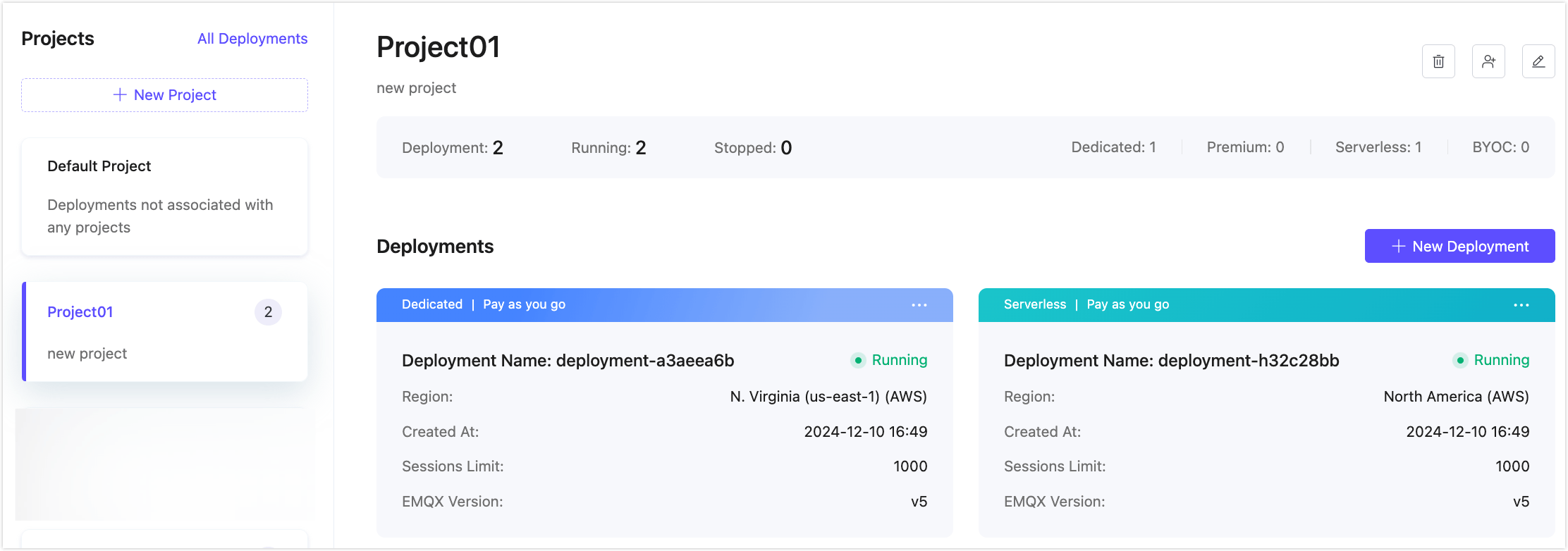Open the Dedicated deployment's three-dot menu
The image size is (1568, 551).
pos(919,305)
